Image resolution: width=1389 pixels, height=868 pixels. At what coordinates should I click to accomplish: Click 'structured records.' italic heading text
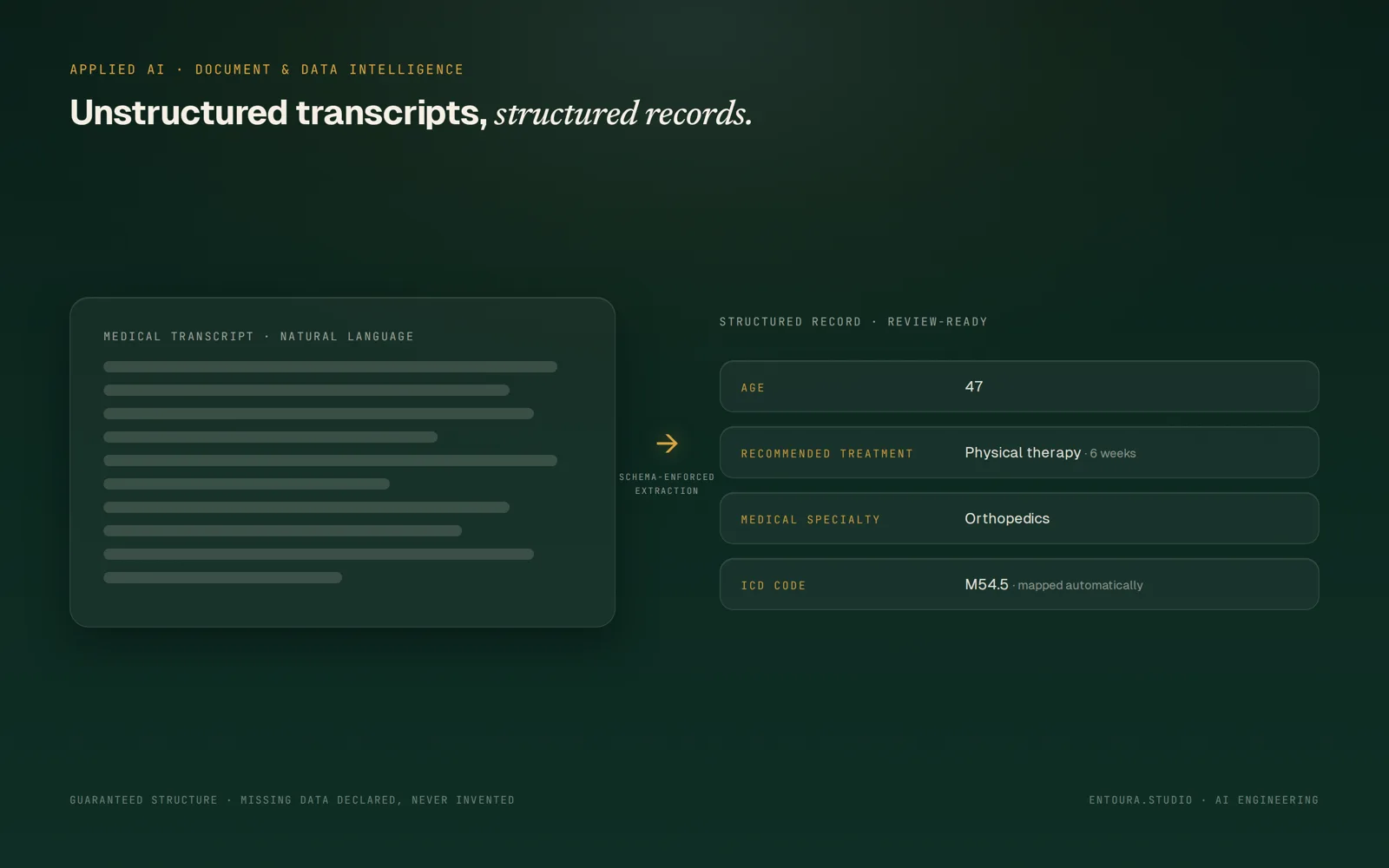(623, 114)
